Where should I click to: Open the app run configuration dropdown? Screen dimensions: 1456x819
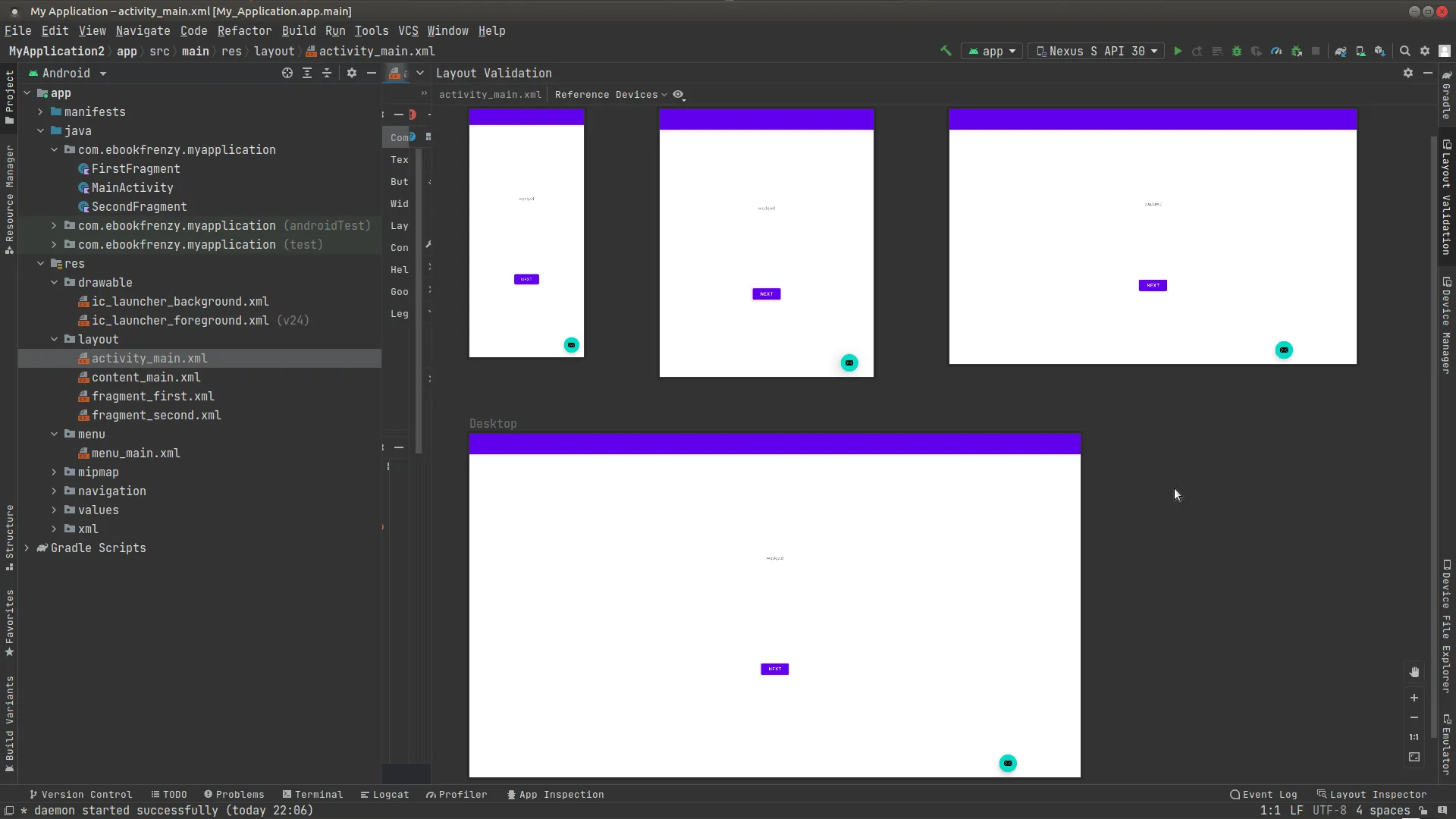[992, 51]
